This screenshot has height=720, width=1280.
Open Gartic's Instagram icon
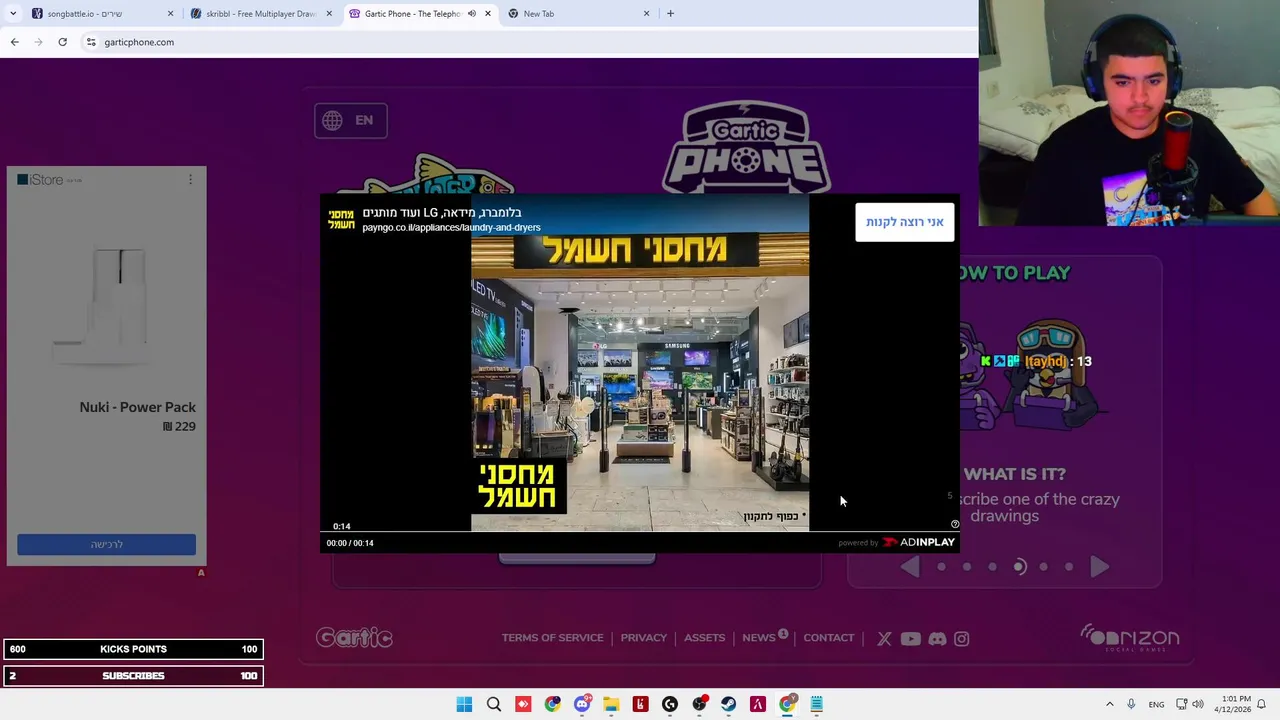point(961,639)
